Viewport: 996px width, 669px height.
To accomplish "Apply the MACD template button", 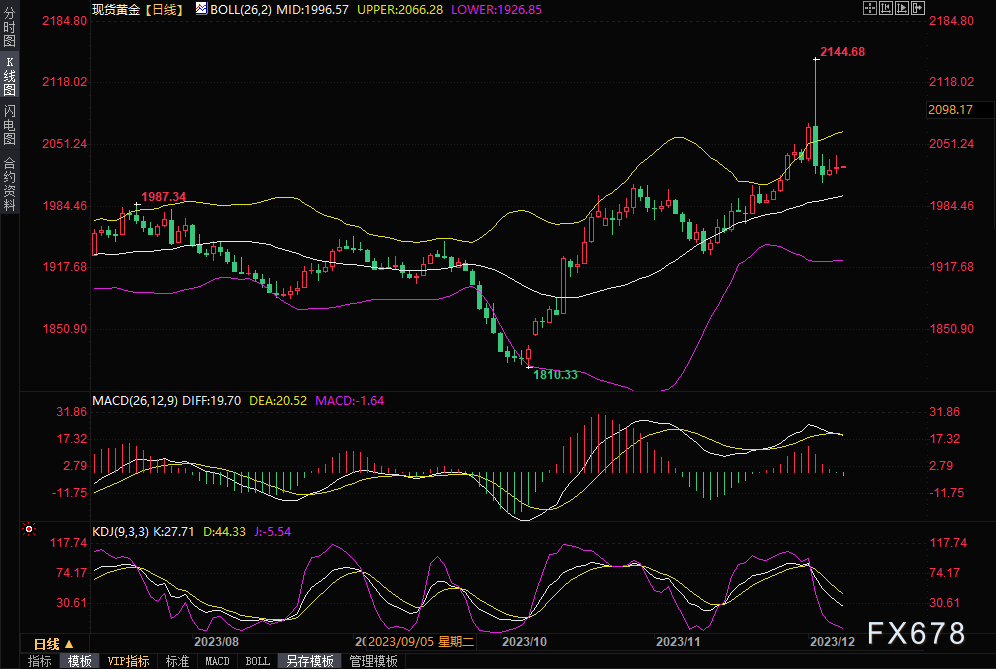I will (217, 661).
